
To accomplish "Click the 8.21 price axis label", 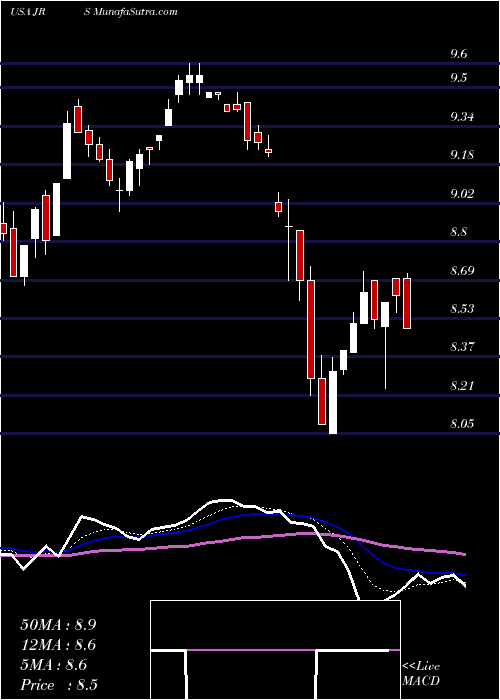I will [x=462, y=385].
